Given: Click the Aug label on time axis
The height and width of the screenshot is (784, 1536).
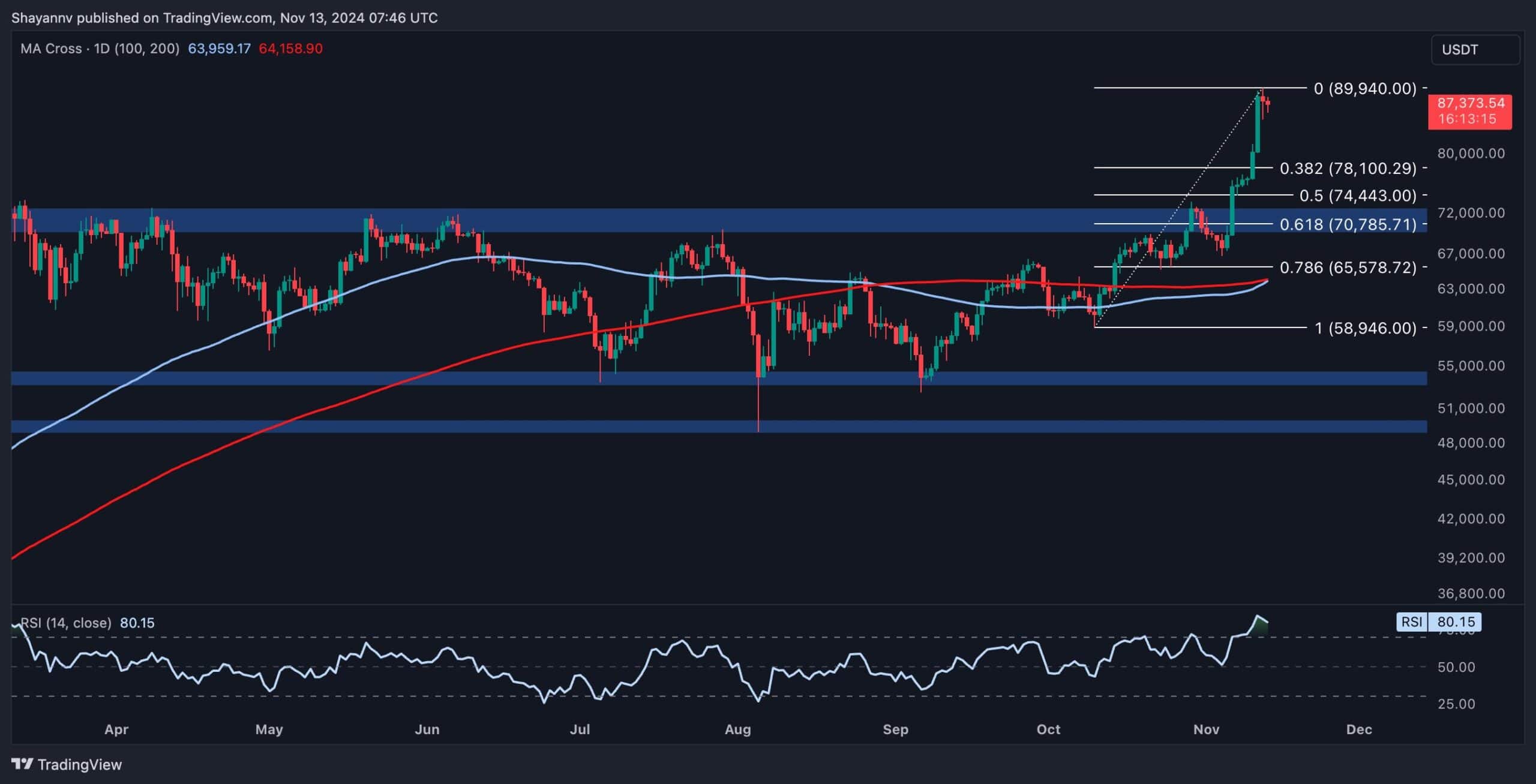Looking at the screenshot, I should 737,729.
